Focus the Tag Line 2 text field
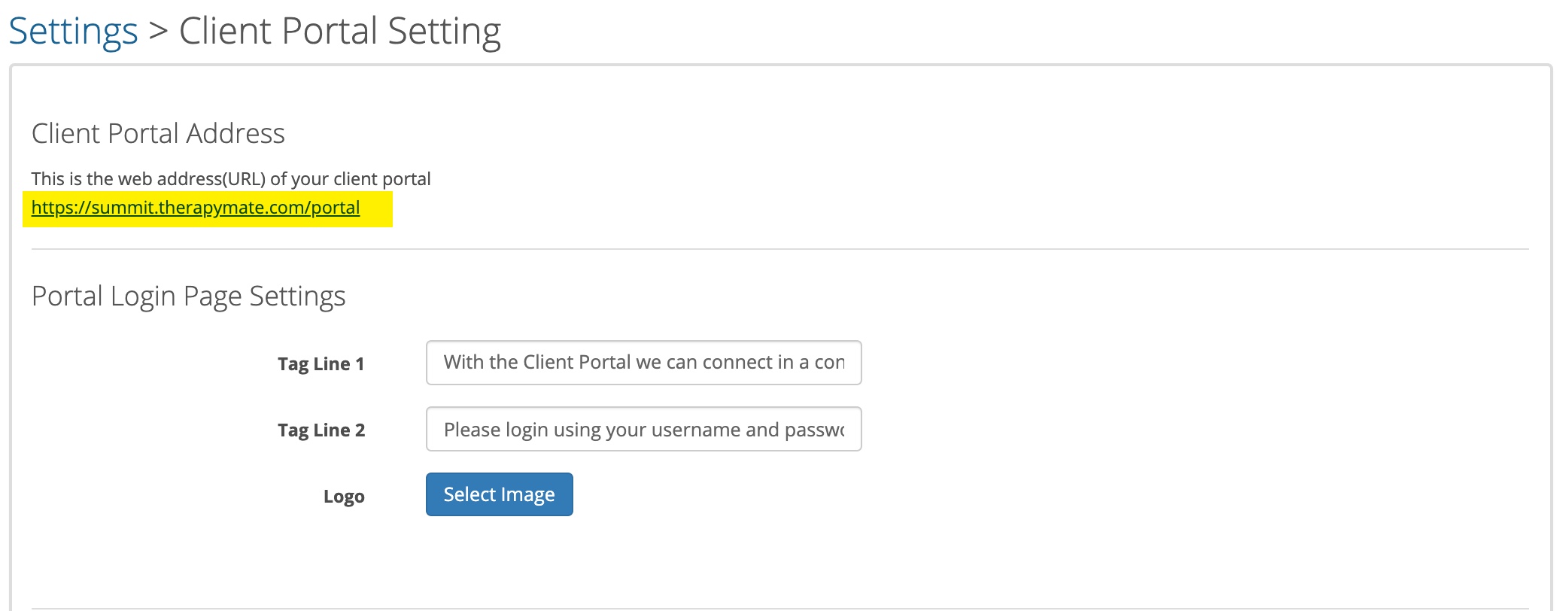The image size is (1568, 611). (643, 429)
